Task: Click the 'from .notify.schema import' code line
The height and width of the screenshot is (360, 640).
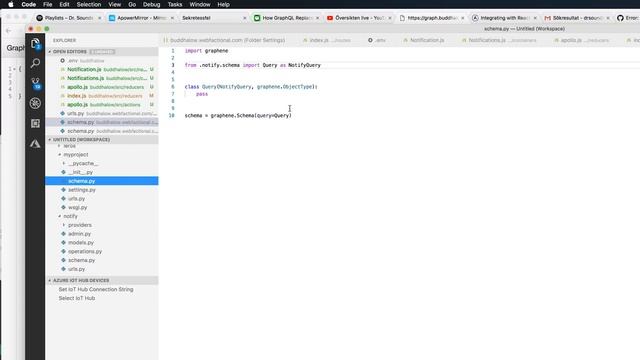Action: tap(253, 65)
